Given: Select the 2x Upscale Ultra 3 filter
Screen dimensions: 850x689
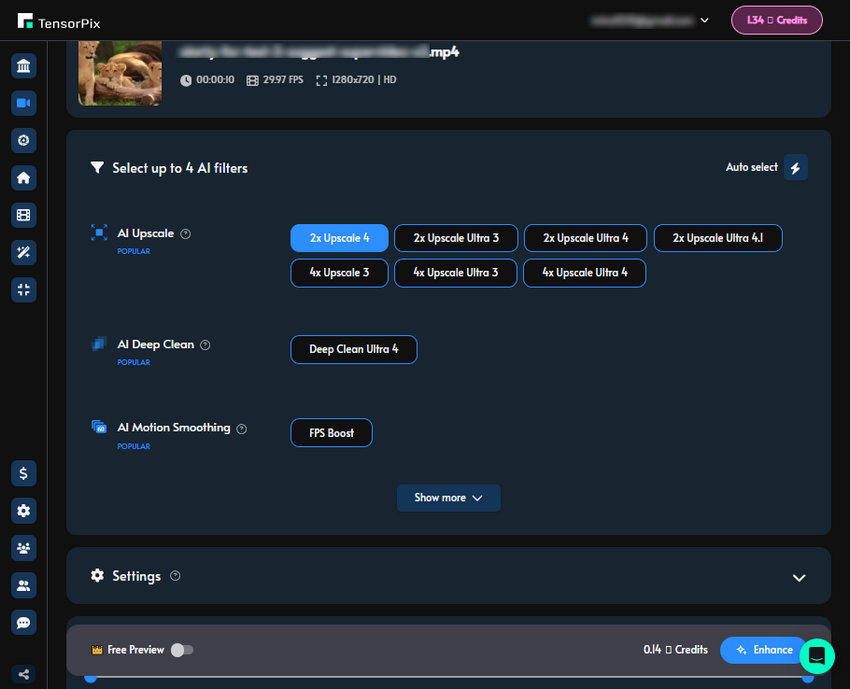Looking at the screenshot, I should click(x=456, y=238).
